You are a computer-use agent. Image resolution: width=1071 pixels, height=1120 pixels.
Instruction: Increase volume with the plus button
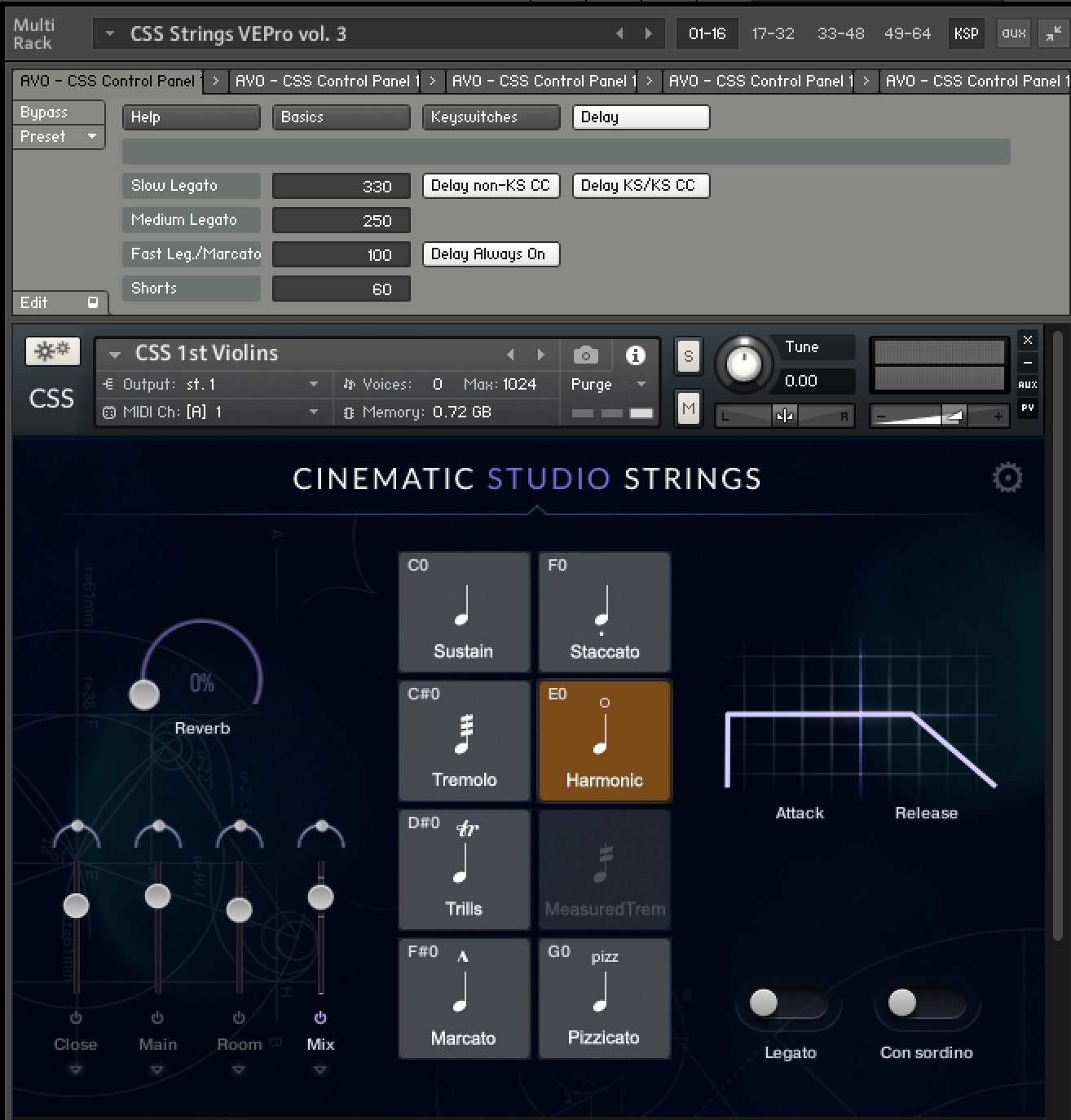[998, 417]
